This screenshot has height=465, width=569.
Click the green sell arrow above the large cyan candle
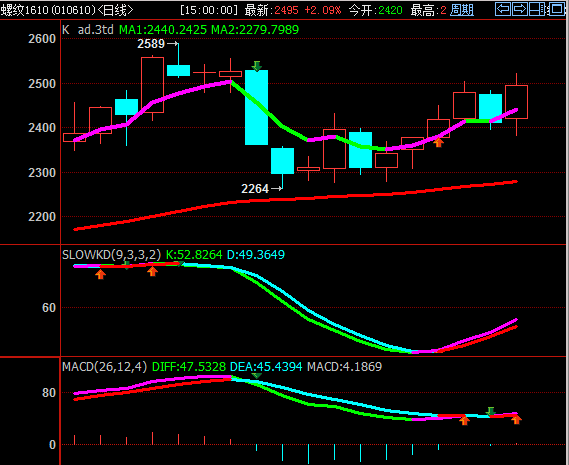coord(257,66)
